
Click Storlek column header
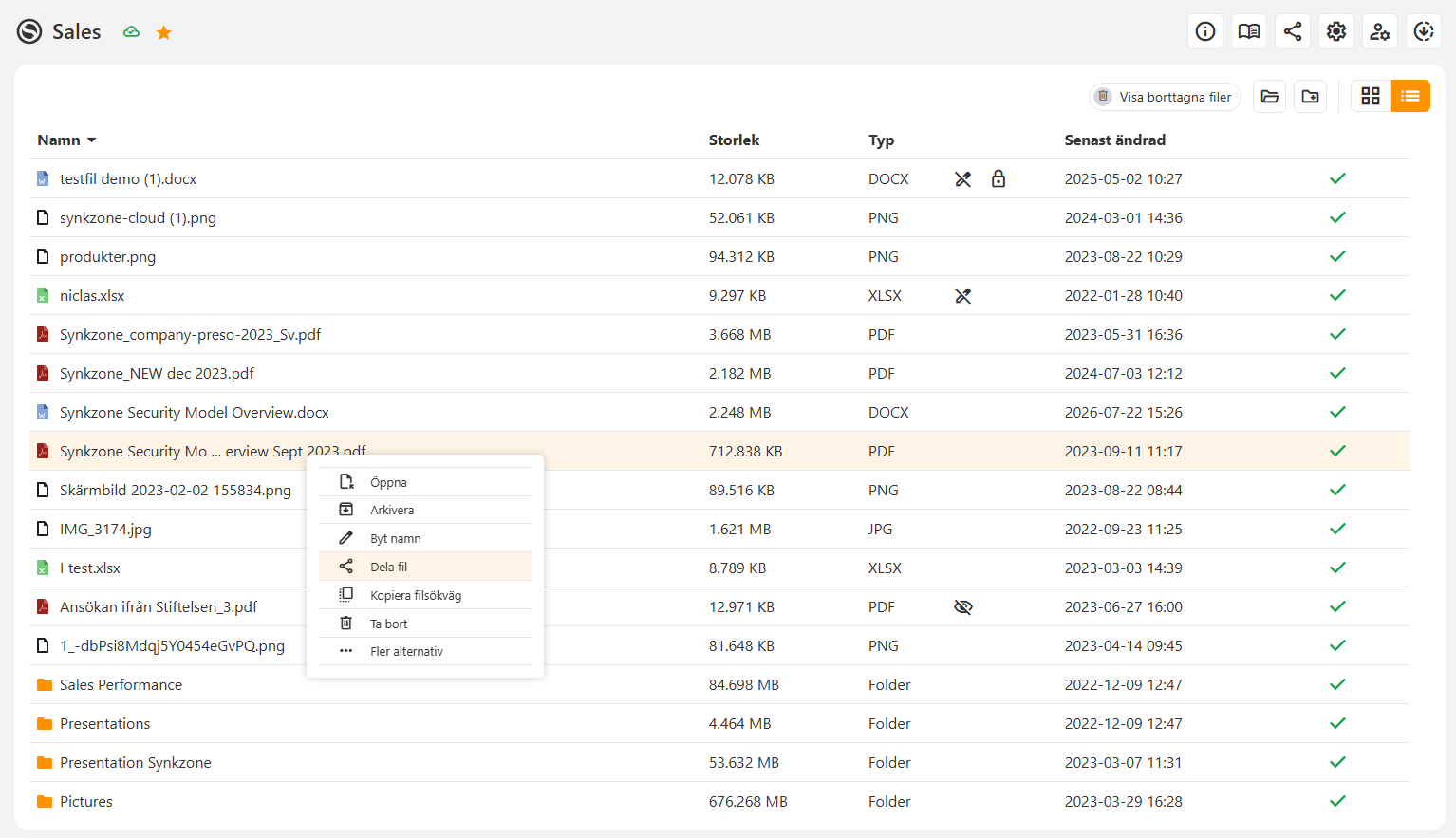click(734, 140)
